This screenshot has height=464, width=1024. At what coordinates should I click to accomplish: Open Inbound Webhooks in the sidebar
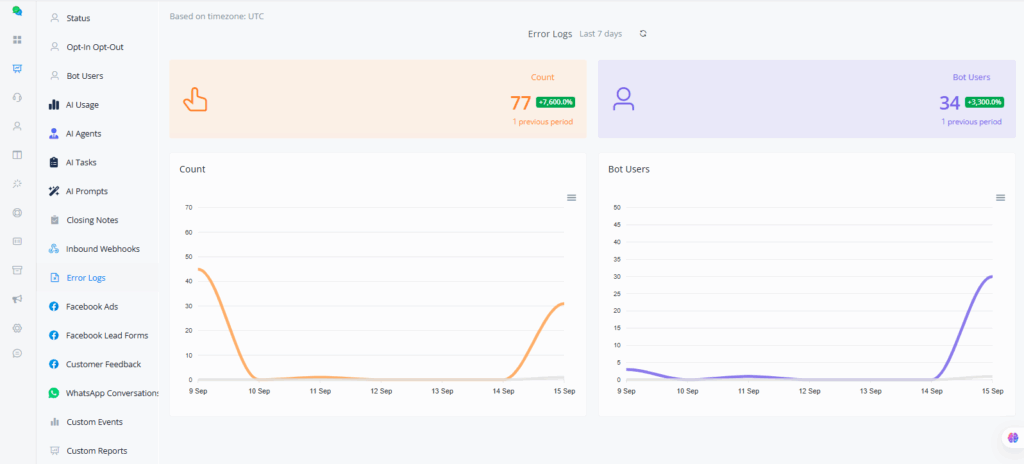coord(102,249)
